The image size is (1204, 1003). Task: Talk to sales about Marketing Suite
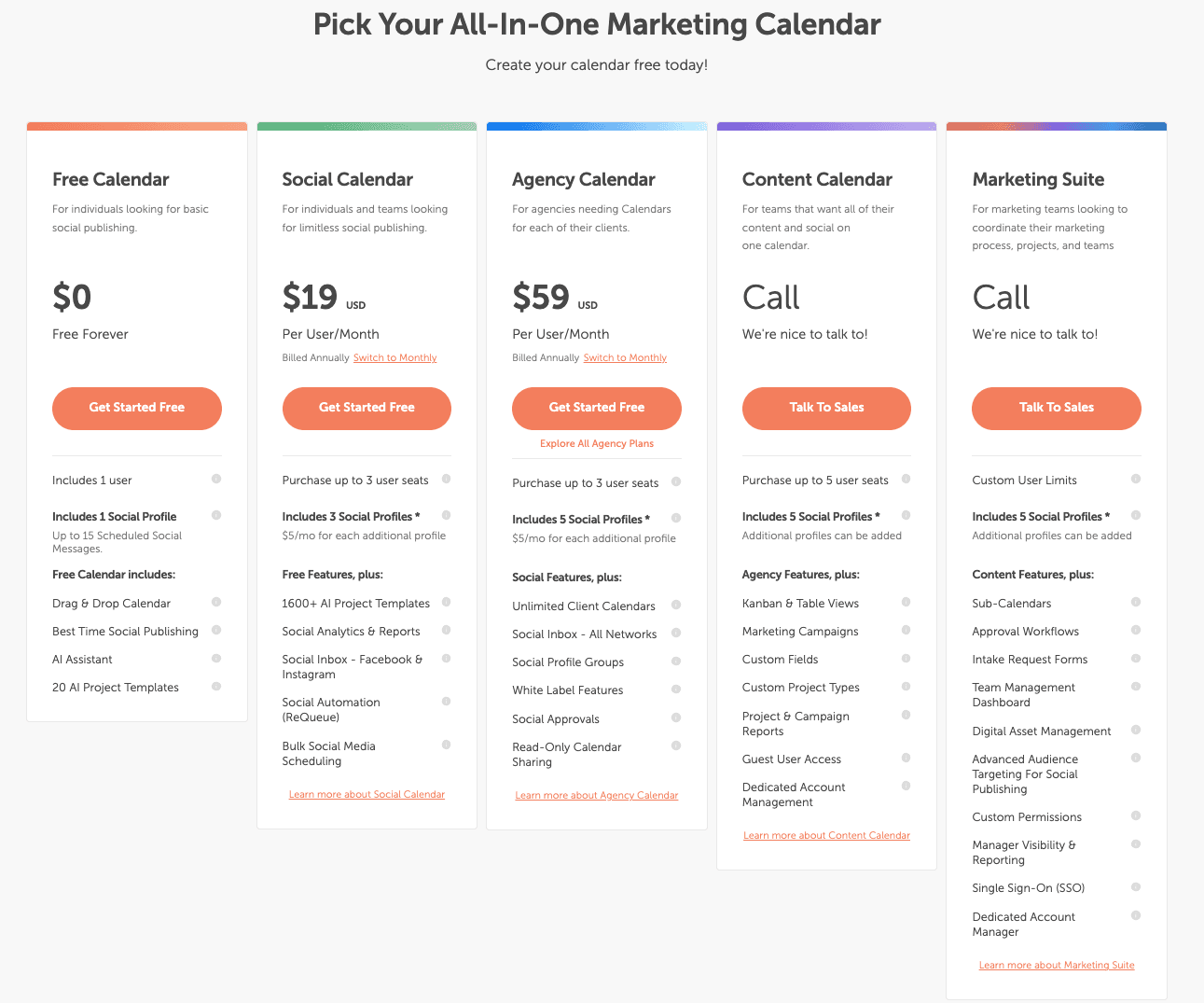click(x=1056, y=408)
